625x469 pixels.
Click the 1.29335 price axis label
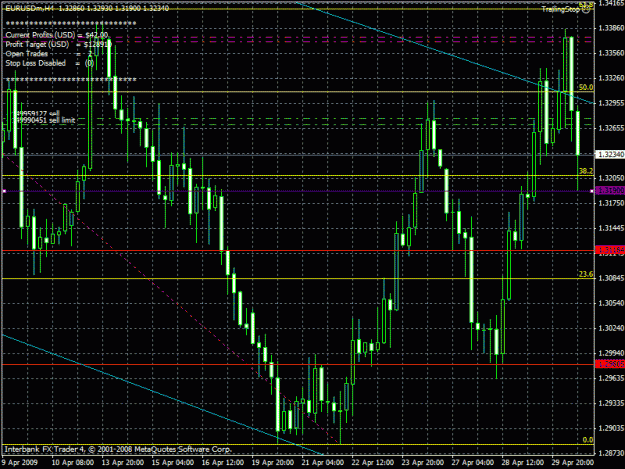[611, 403]
